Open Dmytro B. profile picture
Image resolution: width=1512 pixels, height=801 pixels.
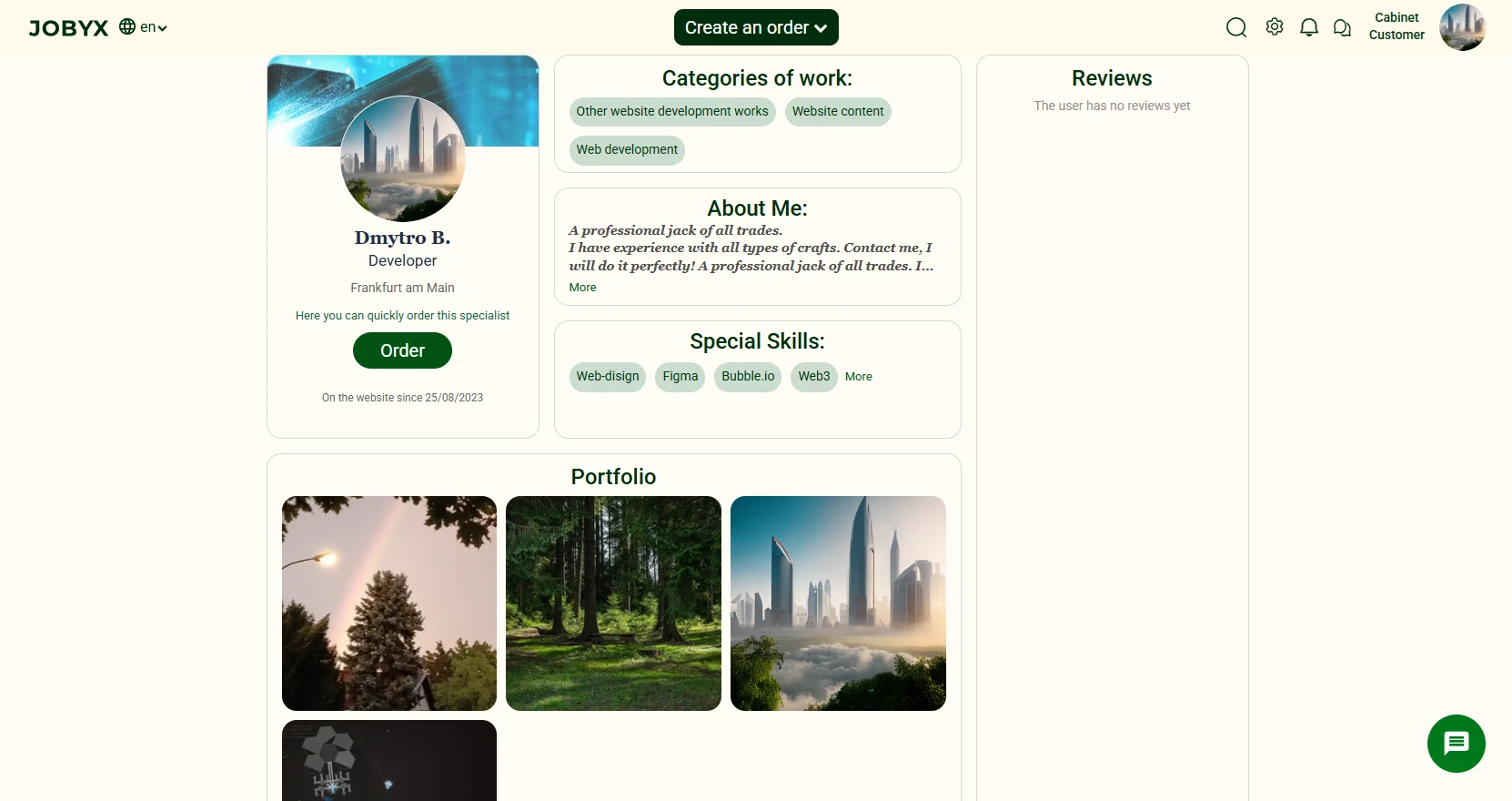[403, 159]
